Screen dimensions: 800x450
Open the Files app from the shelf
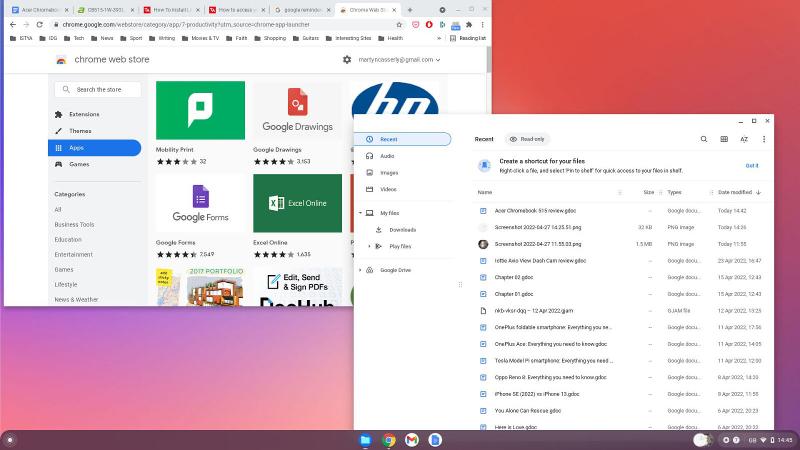pyautogui.click(x=365, y=440)
